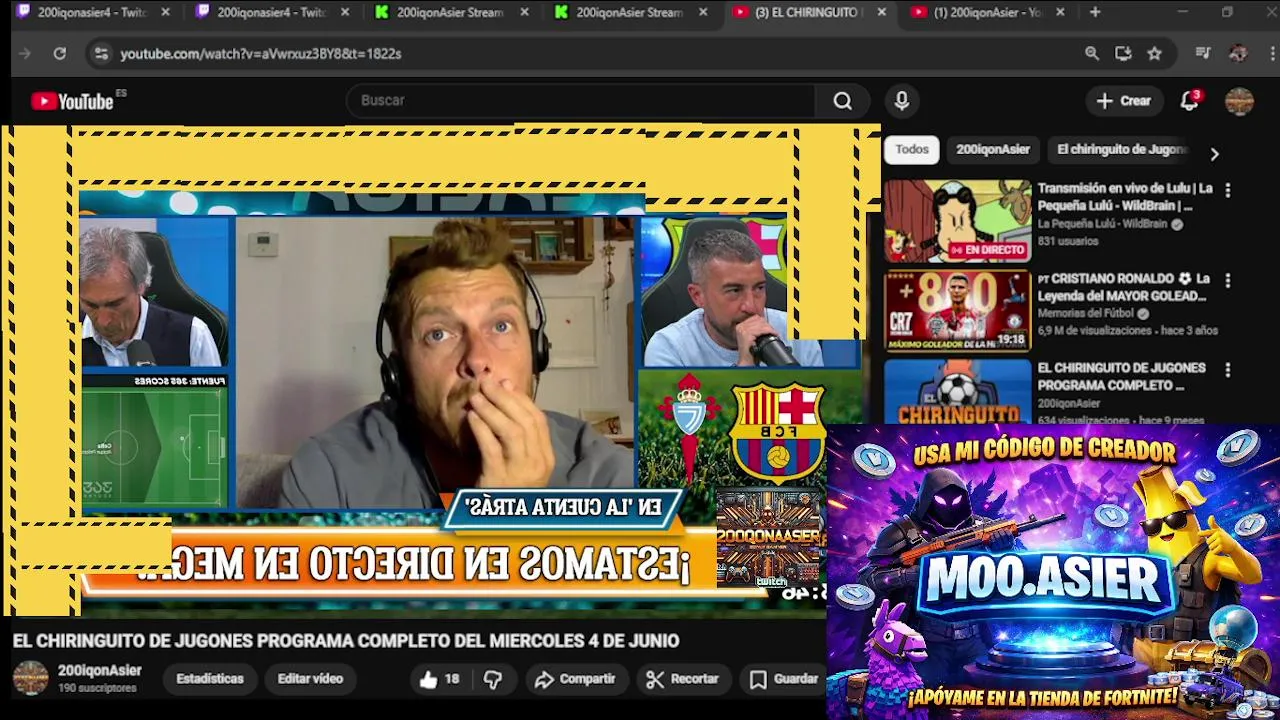Open the Chrome profile avatar in the toolbar

(1238, 53)
